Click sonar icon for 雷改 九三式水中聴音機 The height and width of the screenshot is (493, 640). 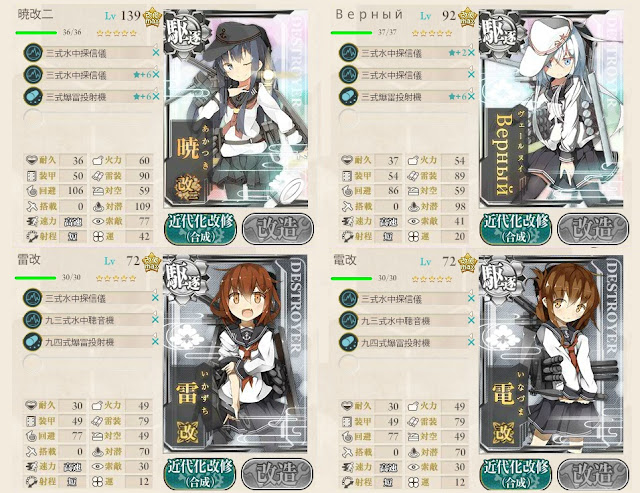(x=33, y=320)
